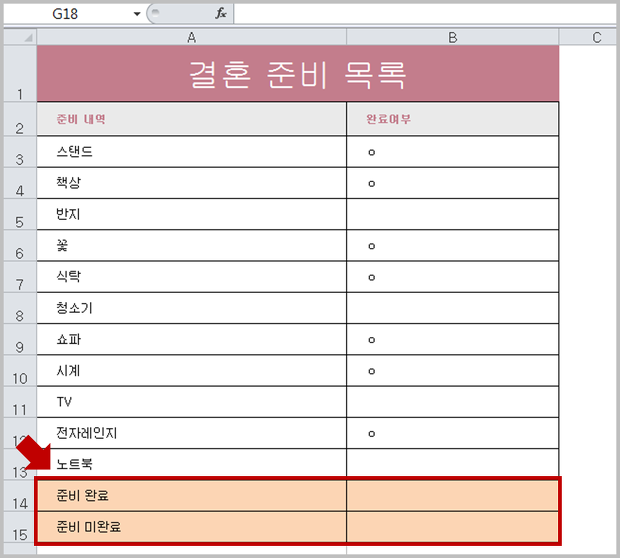Select the 시계 cell
The width and height of the screenshot is (620, 558).
click(x=191, y=371)
